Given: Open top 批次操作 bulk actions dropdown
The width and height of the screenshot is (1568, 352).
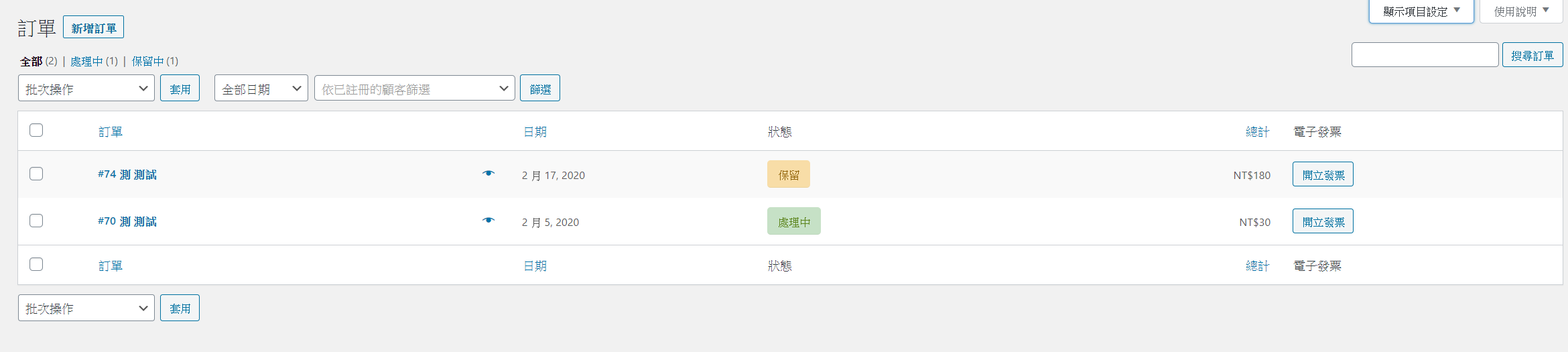Looking at the screenshot, I should tap(86, 89).
